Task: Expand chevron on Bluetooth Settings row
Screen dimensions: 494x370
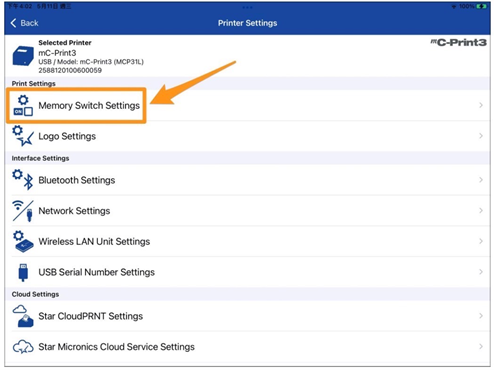Action: [481, 180]
